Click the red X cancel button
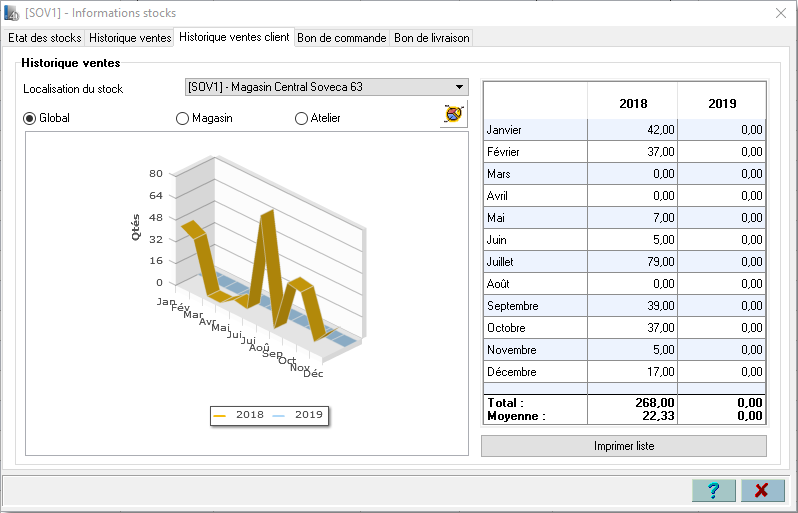Screen dimensions: 798x513 tap(762, 491)
